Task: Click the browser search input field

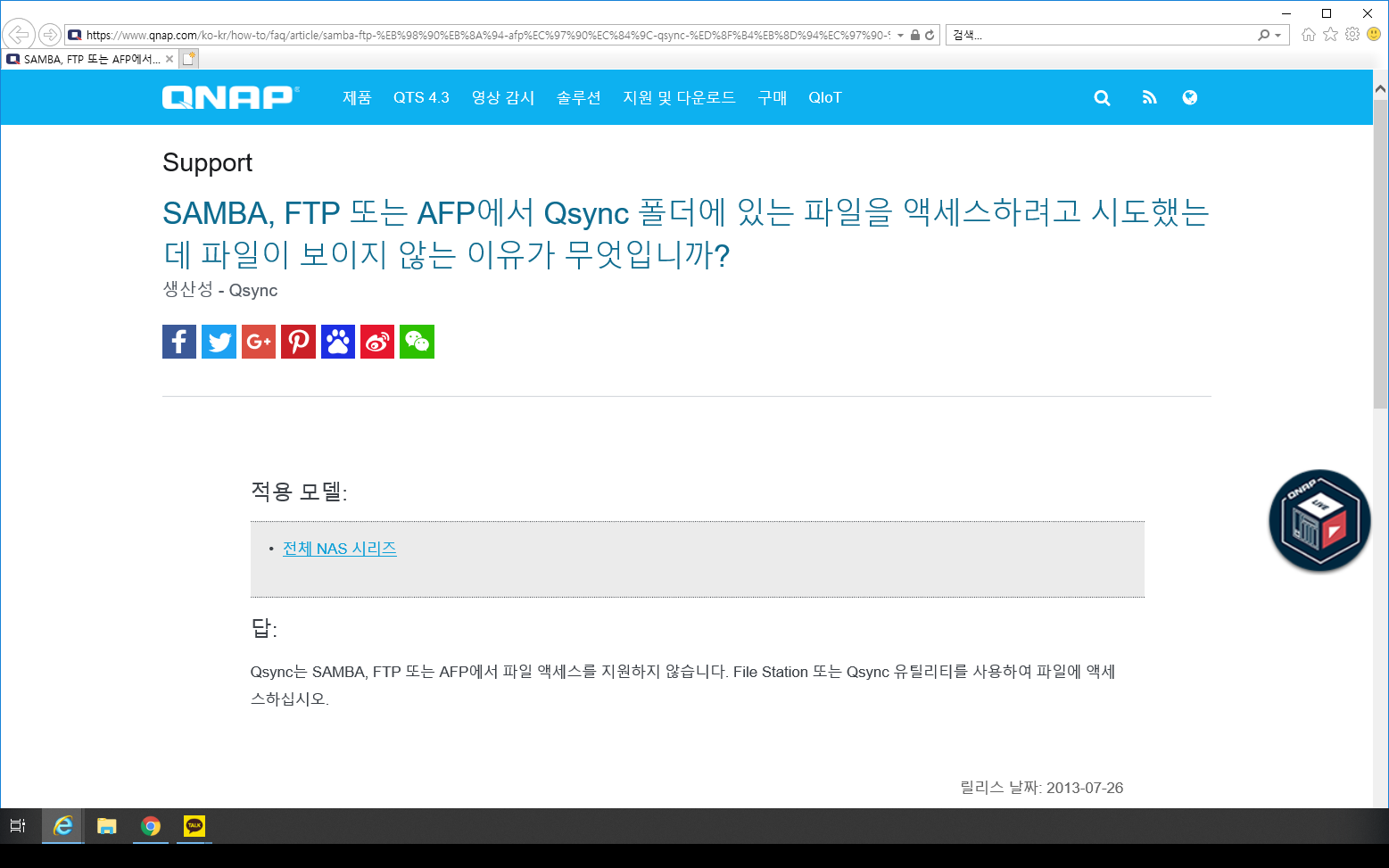Action: (x=1102, y=36)
